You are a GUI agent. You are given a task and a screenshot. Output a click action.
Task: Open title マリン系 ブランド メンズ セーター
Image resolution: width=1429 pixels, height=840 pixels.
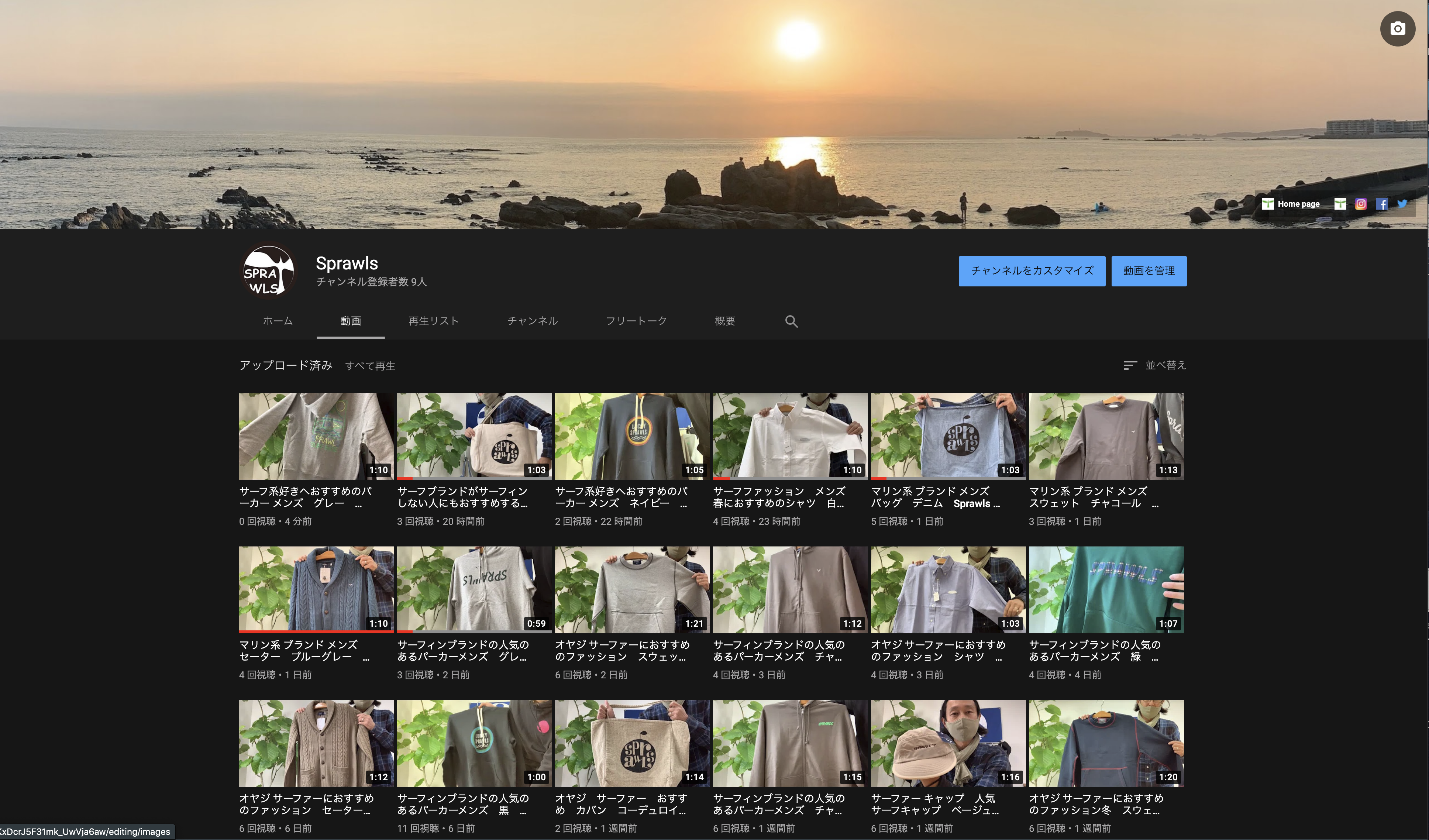(304, 651)
